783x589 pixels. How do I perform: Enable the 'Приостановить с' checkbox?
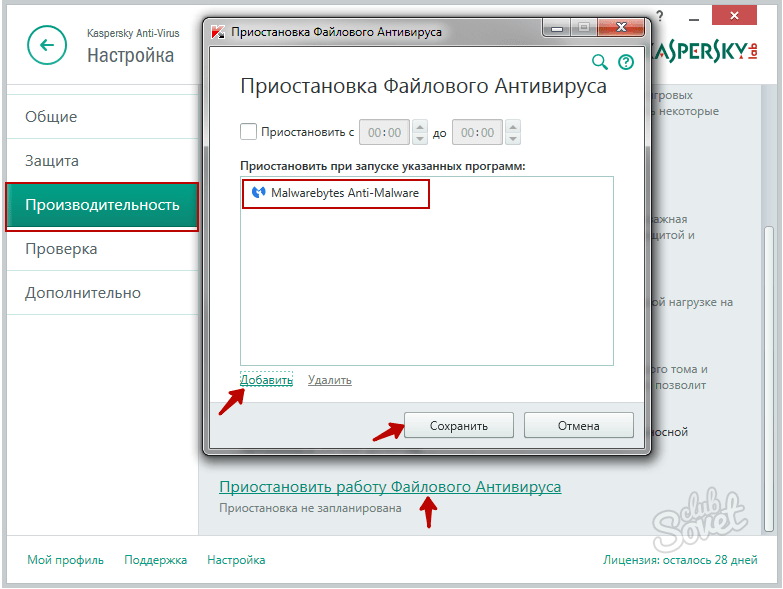[x=248, y=132]
